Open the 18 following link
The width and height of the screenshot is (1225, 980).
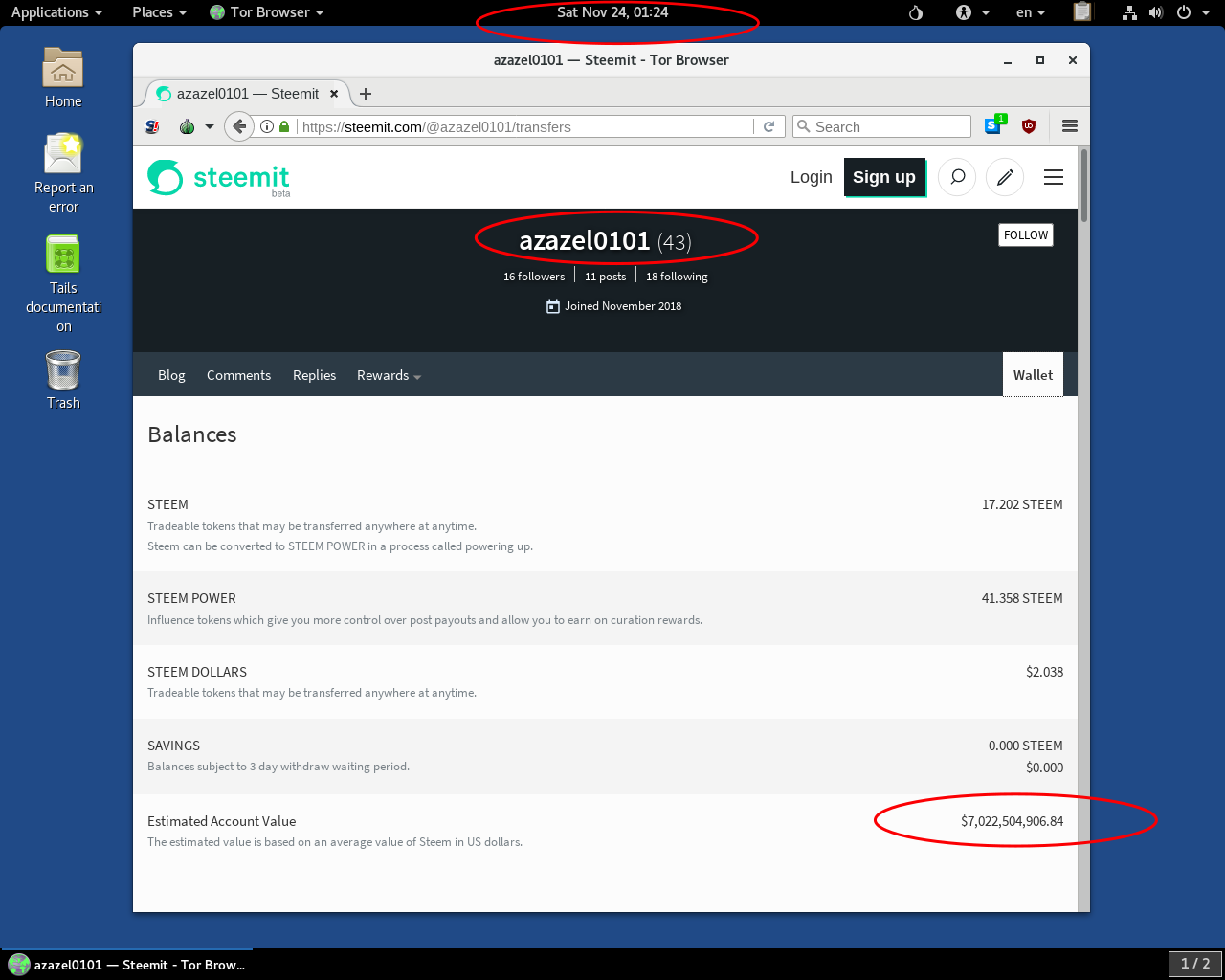[x=677, y=277]
